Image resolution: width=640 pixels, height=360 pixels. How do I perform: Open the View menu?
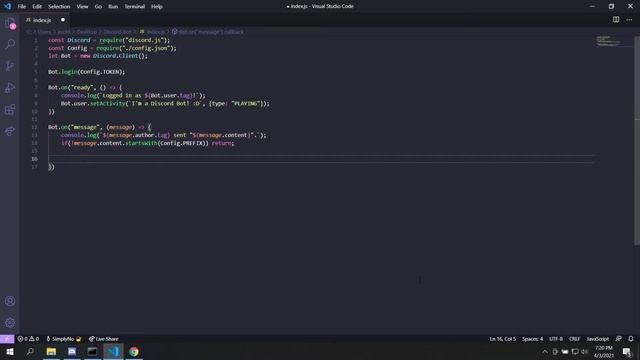click(x=82, y=6)
